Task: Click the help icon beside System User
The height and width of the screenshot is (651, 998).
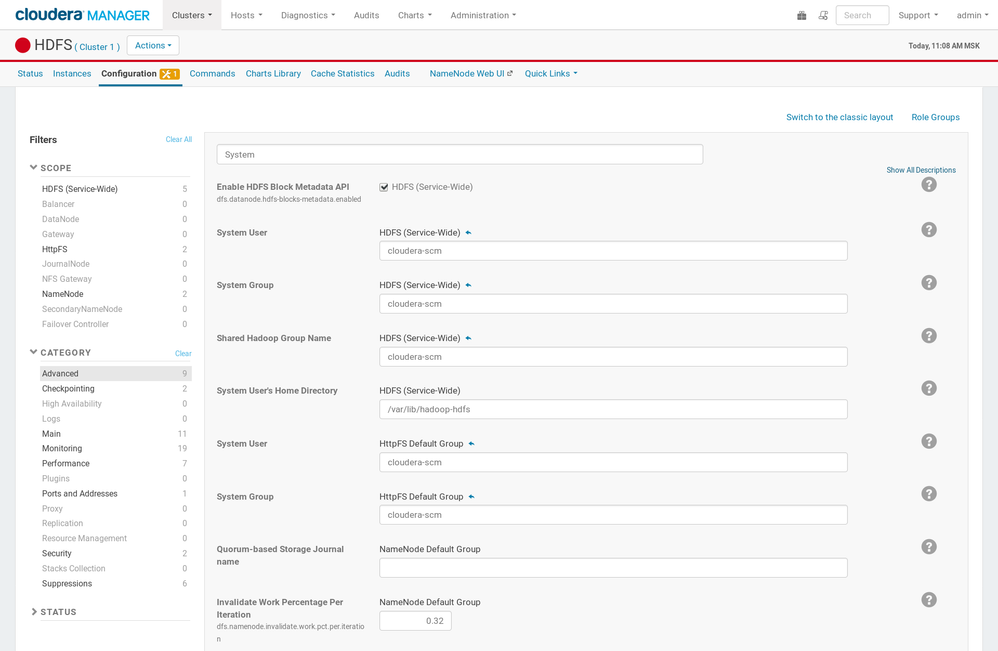Action: point(929,229)
